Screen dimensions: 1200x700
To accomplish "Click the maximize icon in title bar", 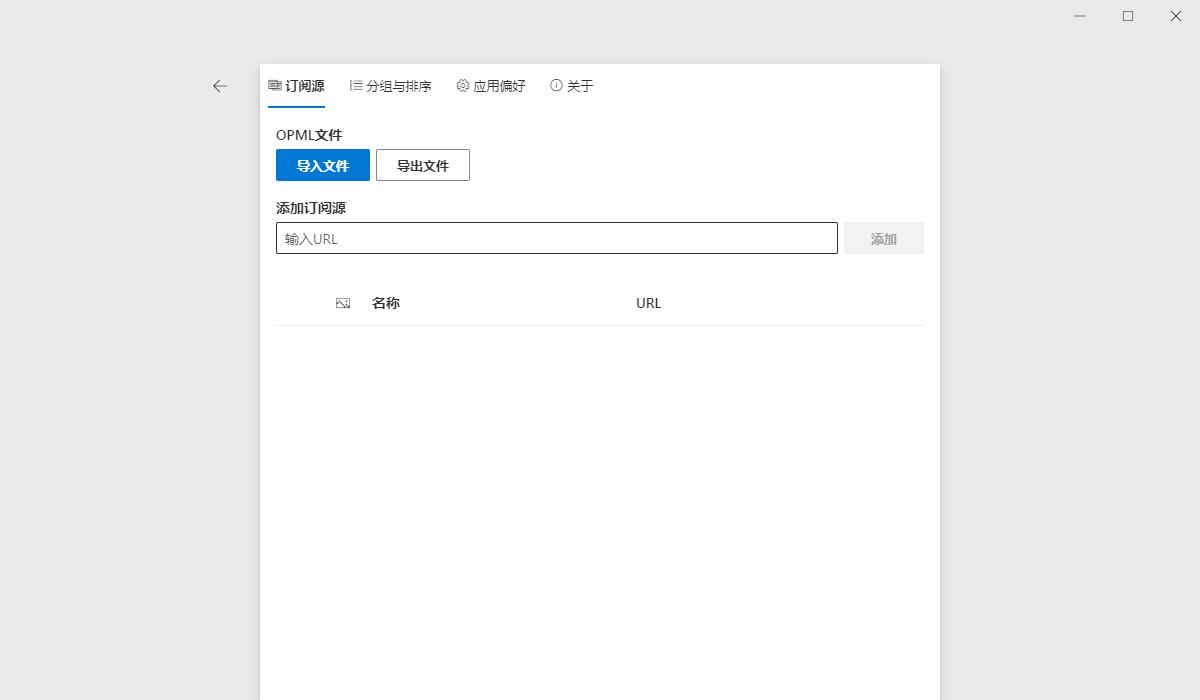I will tap(1127, 16).
